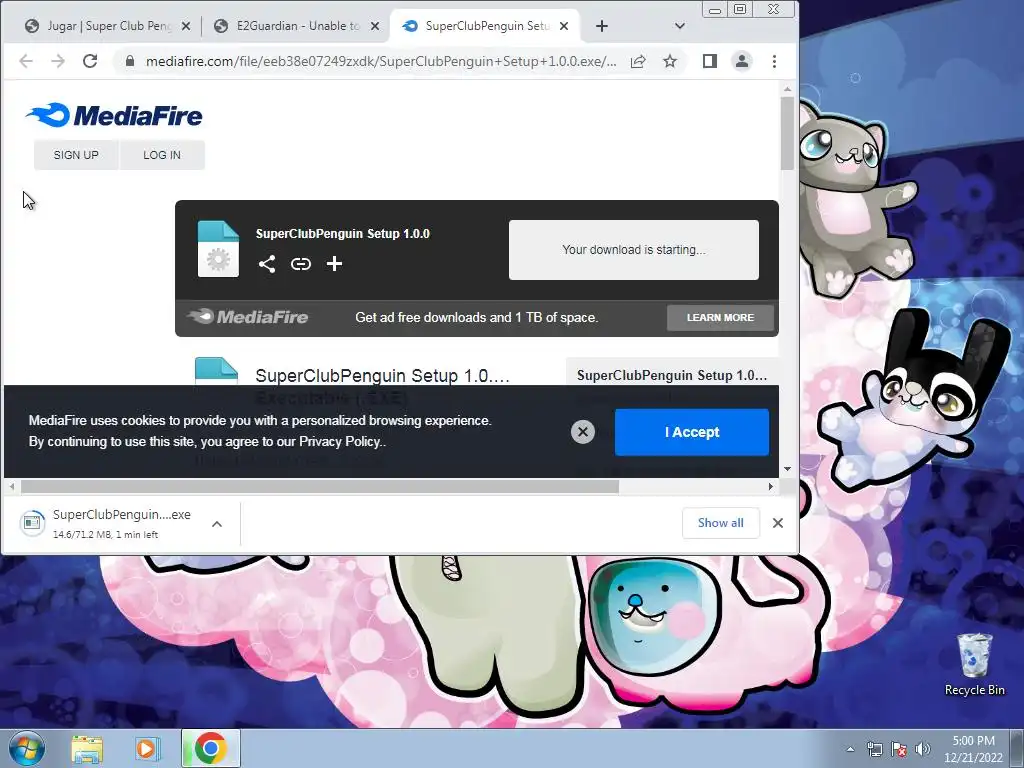Image resolution: width=1024 pixels, height=768 pixels.
Task: Close the E2Guardian tab
Action: point(375,26)
